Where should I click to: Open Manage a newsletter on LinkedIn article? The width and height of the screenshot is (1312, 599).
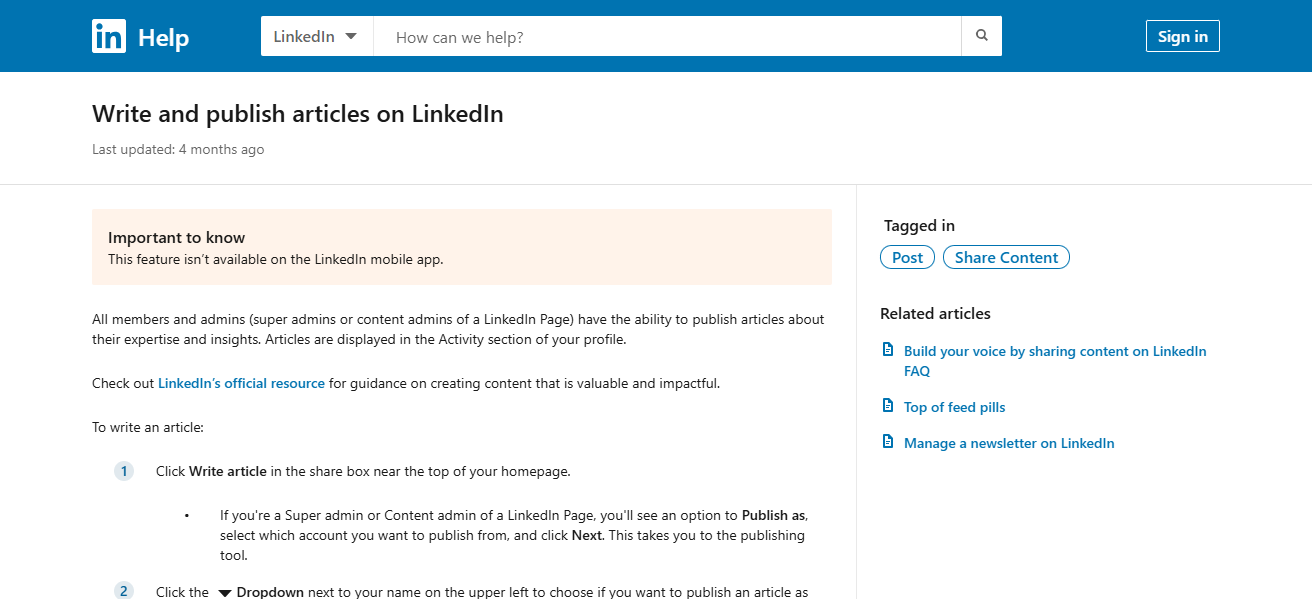[x=1009, y=443]
